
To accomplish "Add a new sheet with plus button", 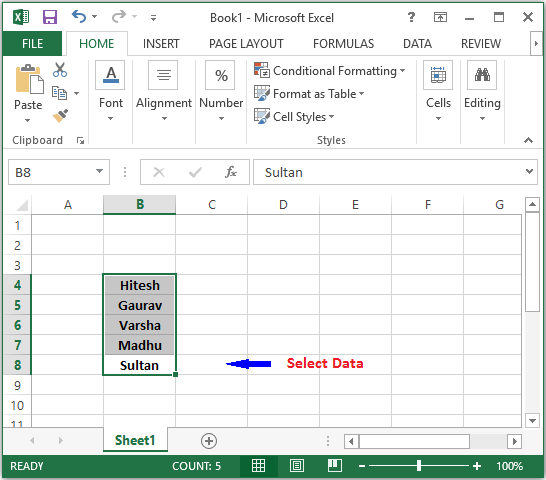I will [209, 441].
